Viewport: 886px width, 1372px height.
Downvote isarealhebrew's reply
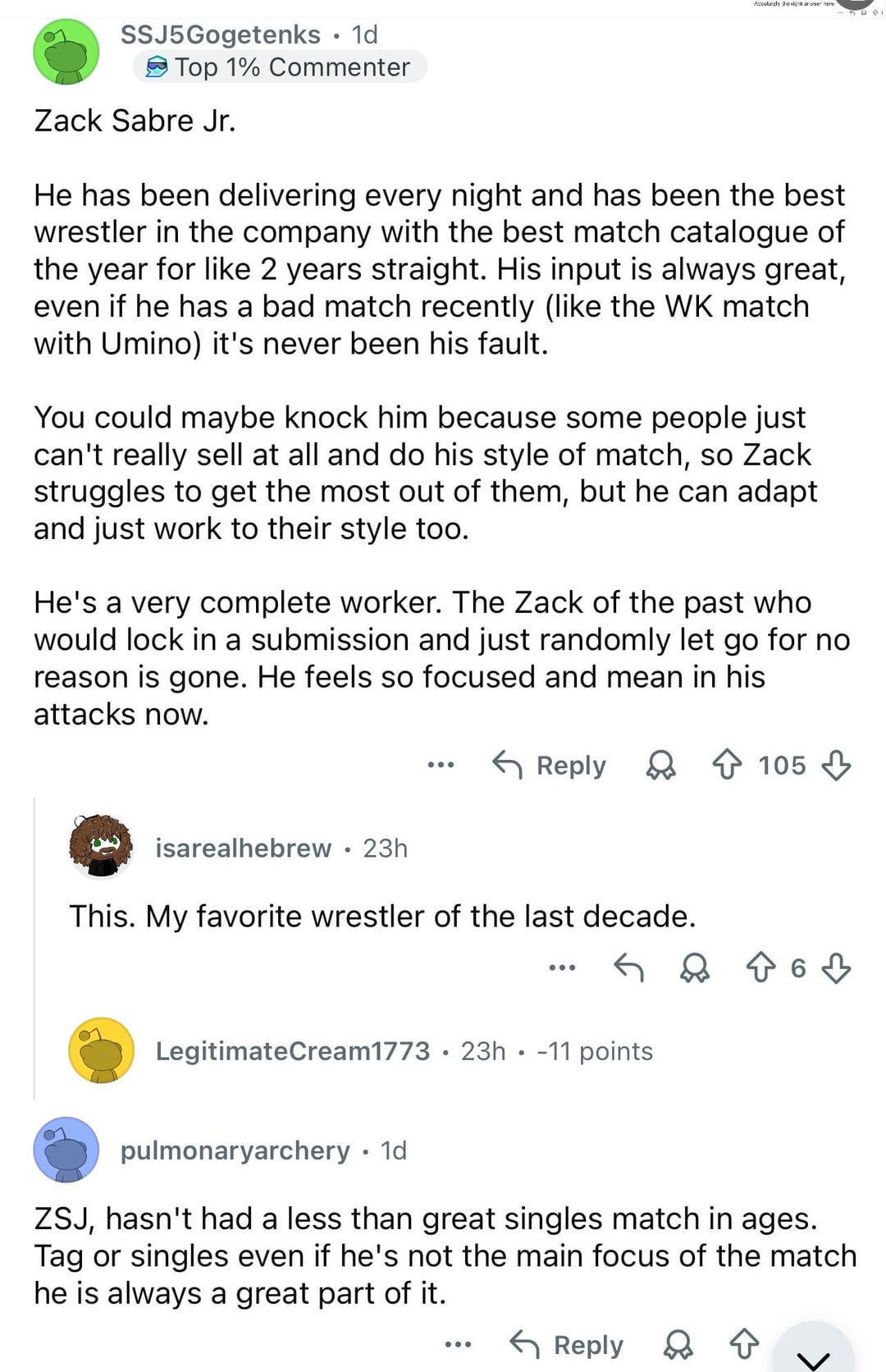(x=836, y=968)
